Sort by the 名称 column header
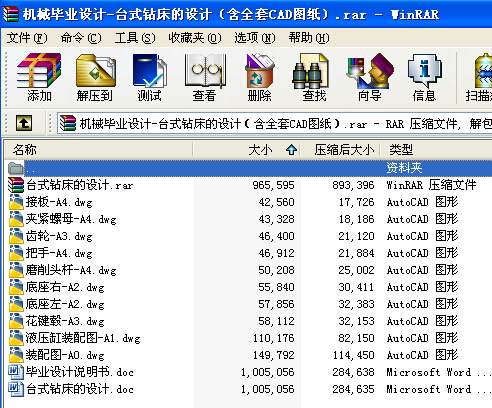492x408 pixels. 99,150
